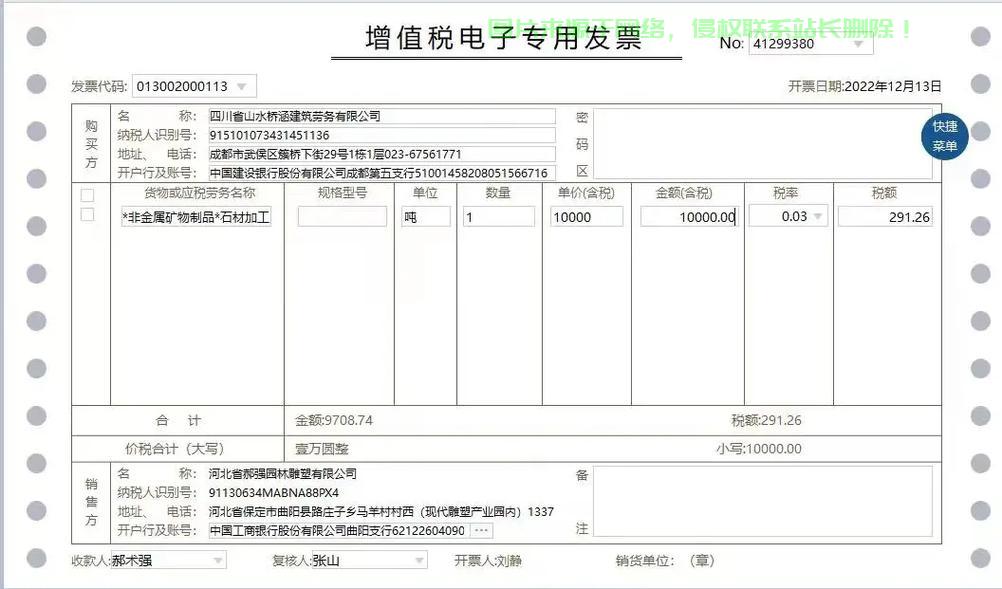The width and height of the screenshot is (1002, 589).
Task: Click the 销货单位:(章) label
Action: (665, 560)
